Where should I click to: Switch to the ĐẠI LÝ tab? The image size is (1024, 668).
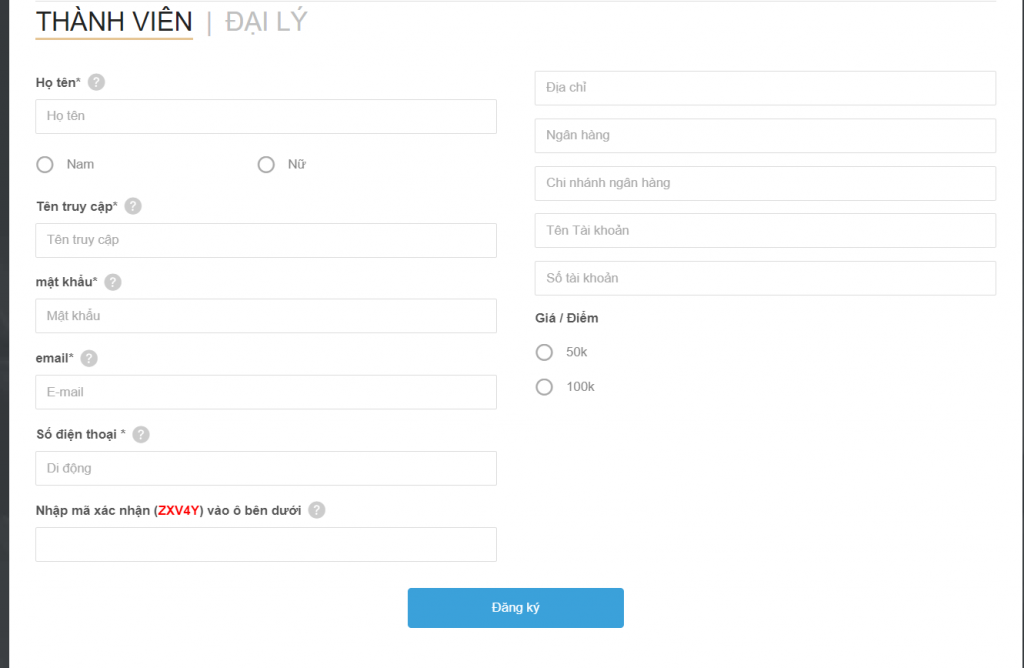[266, 21]
